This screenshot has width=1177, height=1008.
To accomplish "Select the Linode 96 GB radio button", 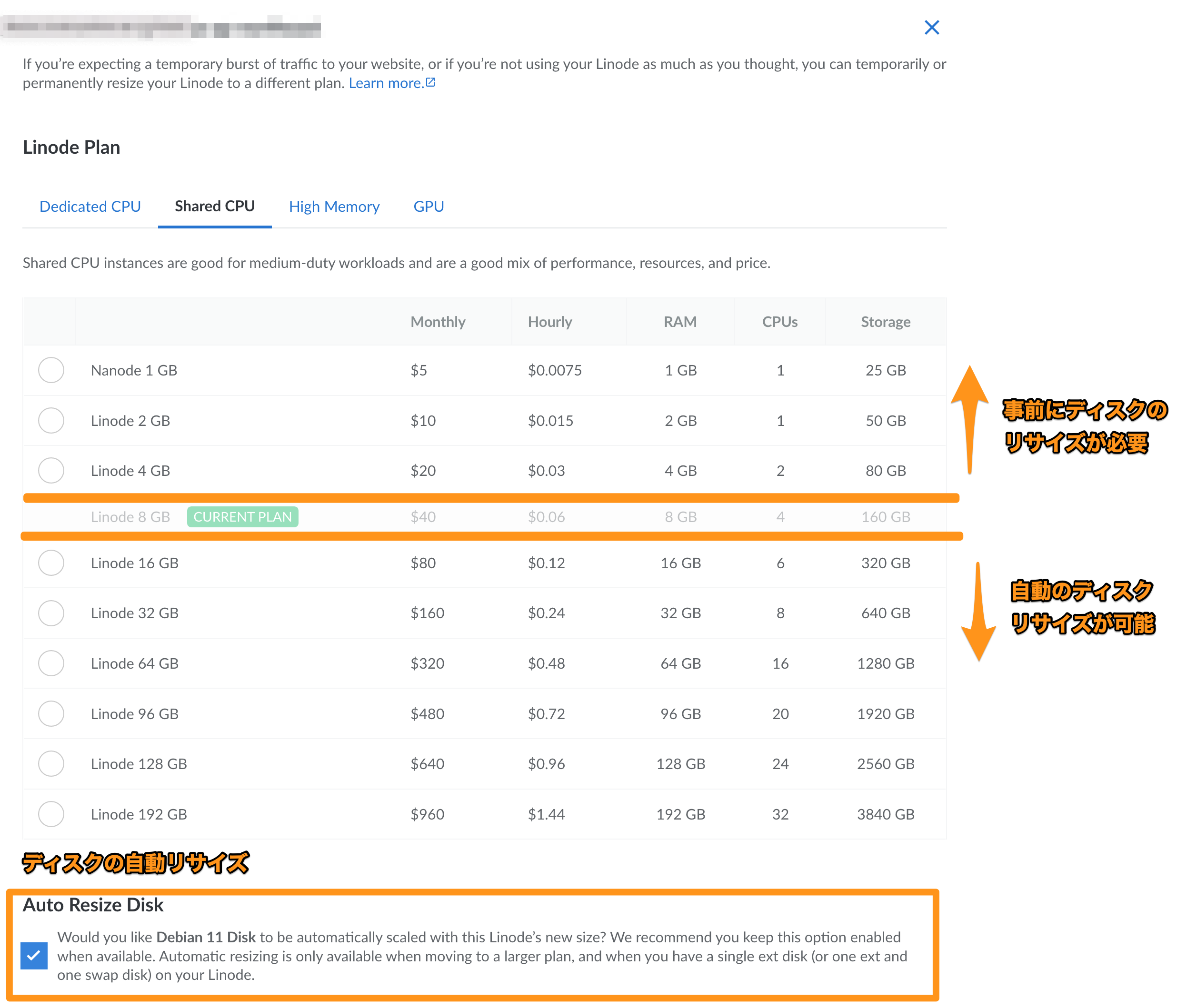I will click(51, 714).
